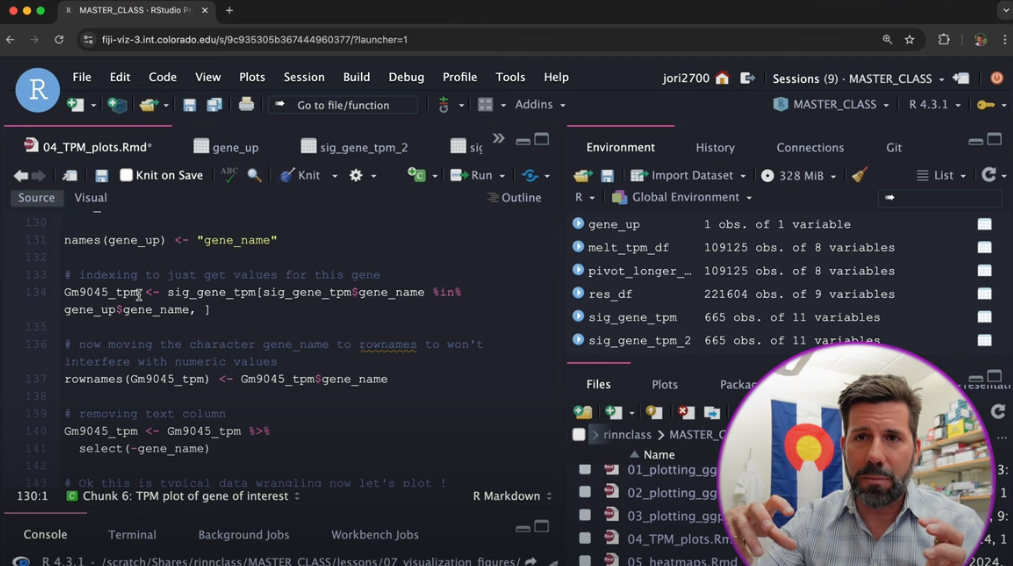
Task: Check the 01_plotting file checkbox
Action: pyautogui.click(x=585, y=469)
